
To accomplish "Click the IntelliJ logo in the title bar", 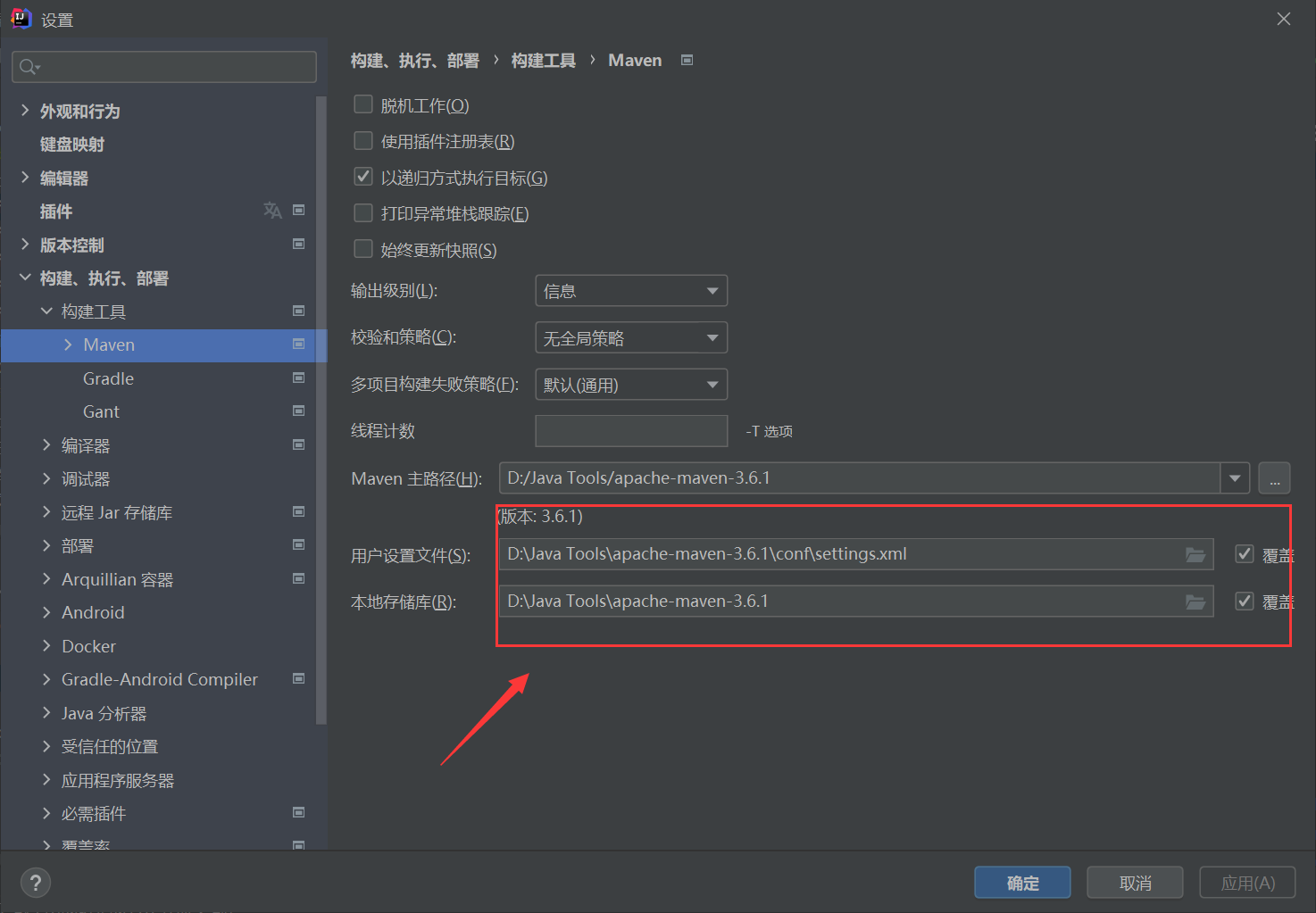I will point(20,17).
